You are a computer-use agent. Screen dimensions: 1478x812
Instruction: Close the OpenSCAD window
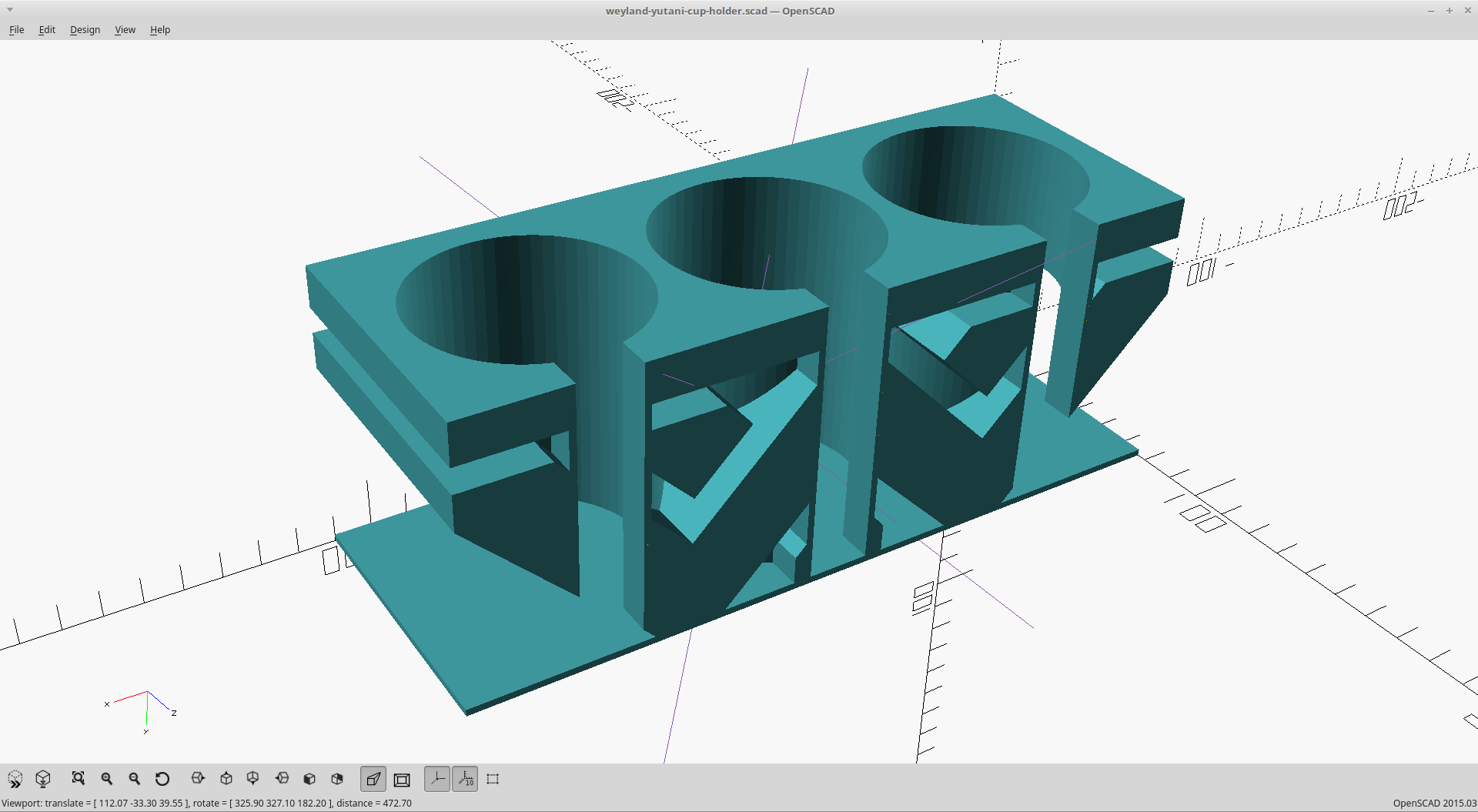point(1468,11)
